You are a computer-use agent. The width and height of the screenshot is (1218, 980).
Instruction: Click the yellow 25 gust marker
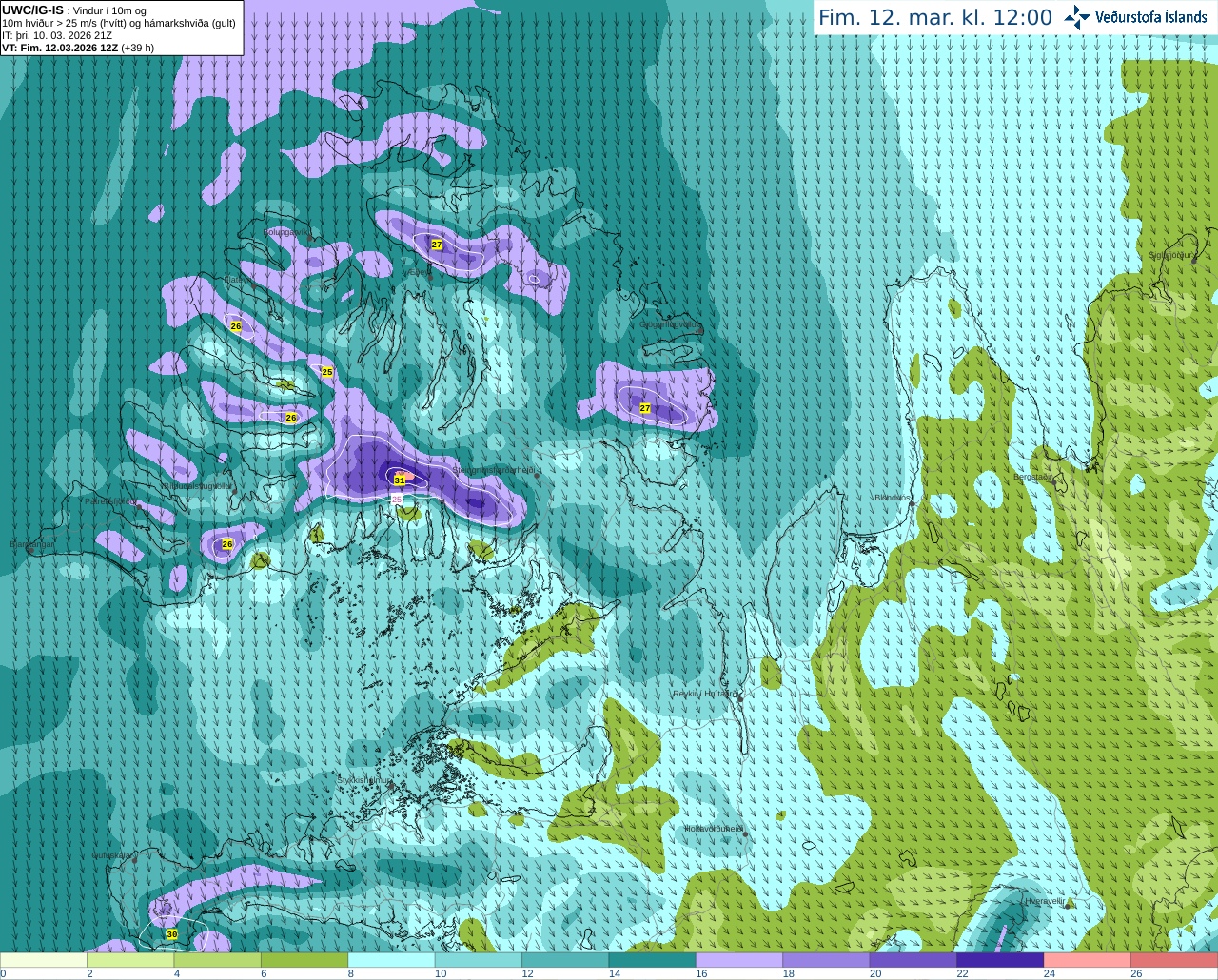point(327,372)
